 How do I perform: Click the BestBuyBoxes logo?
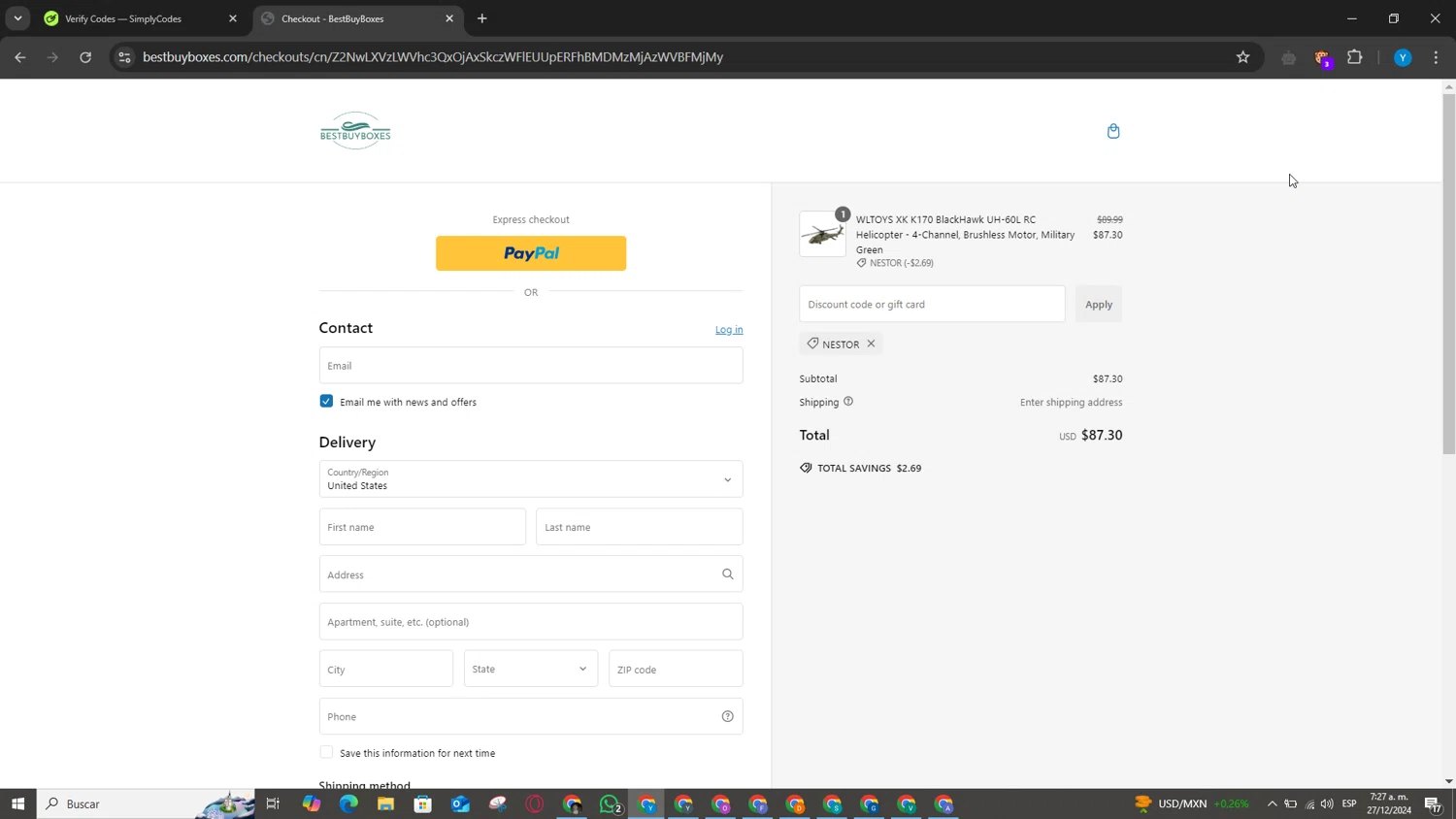pos(355,131)
